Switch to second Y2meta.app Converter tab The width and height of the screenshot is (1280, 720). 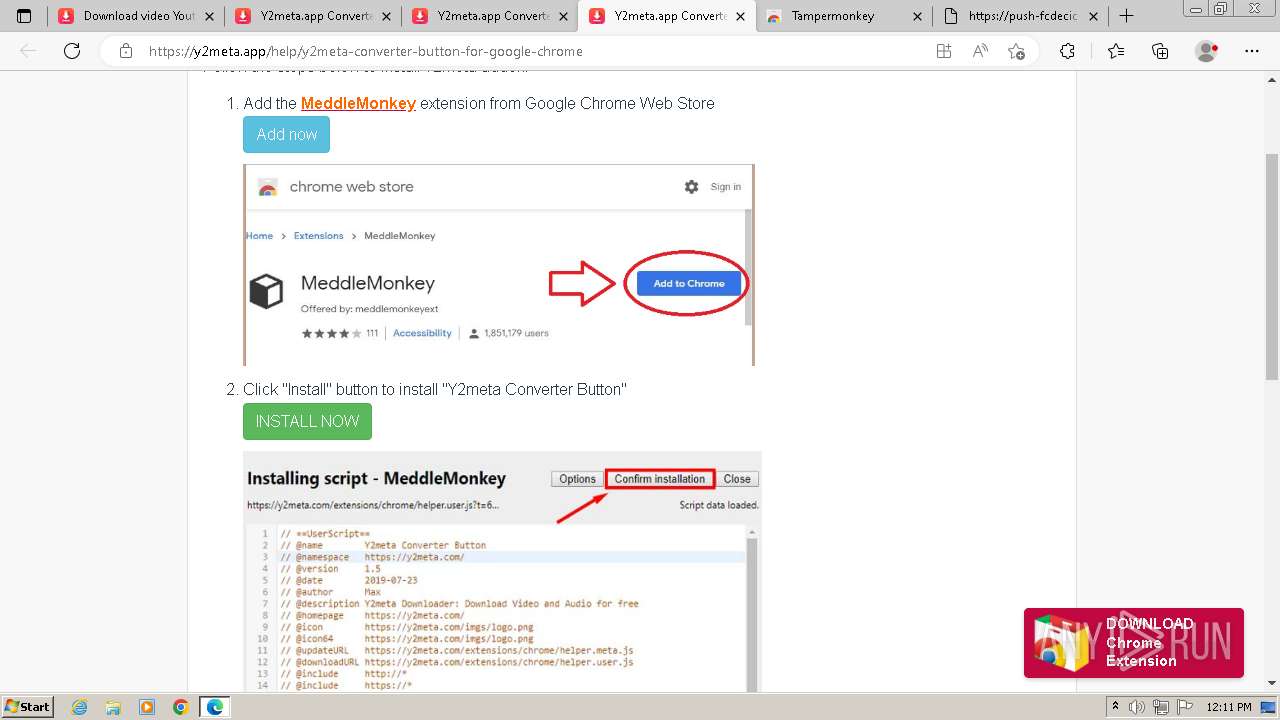312,16
